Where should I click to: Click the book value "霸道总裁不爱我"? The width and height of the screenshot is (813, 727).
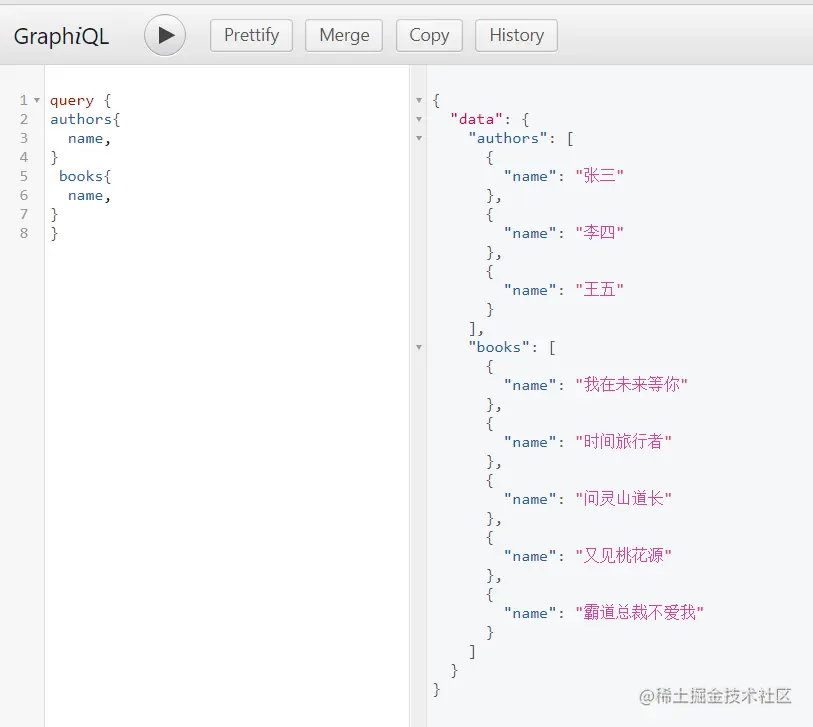point(640,613)
